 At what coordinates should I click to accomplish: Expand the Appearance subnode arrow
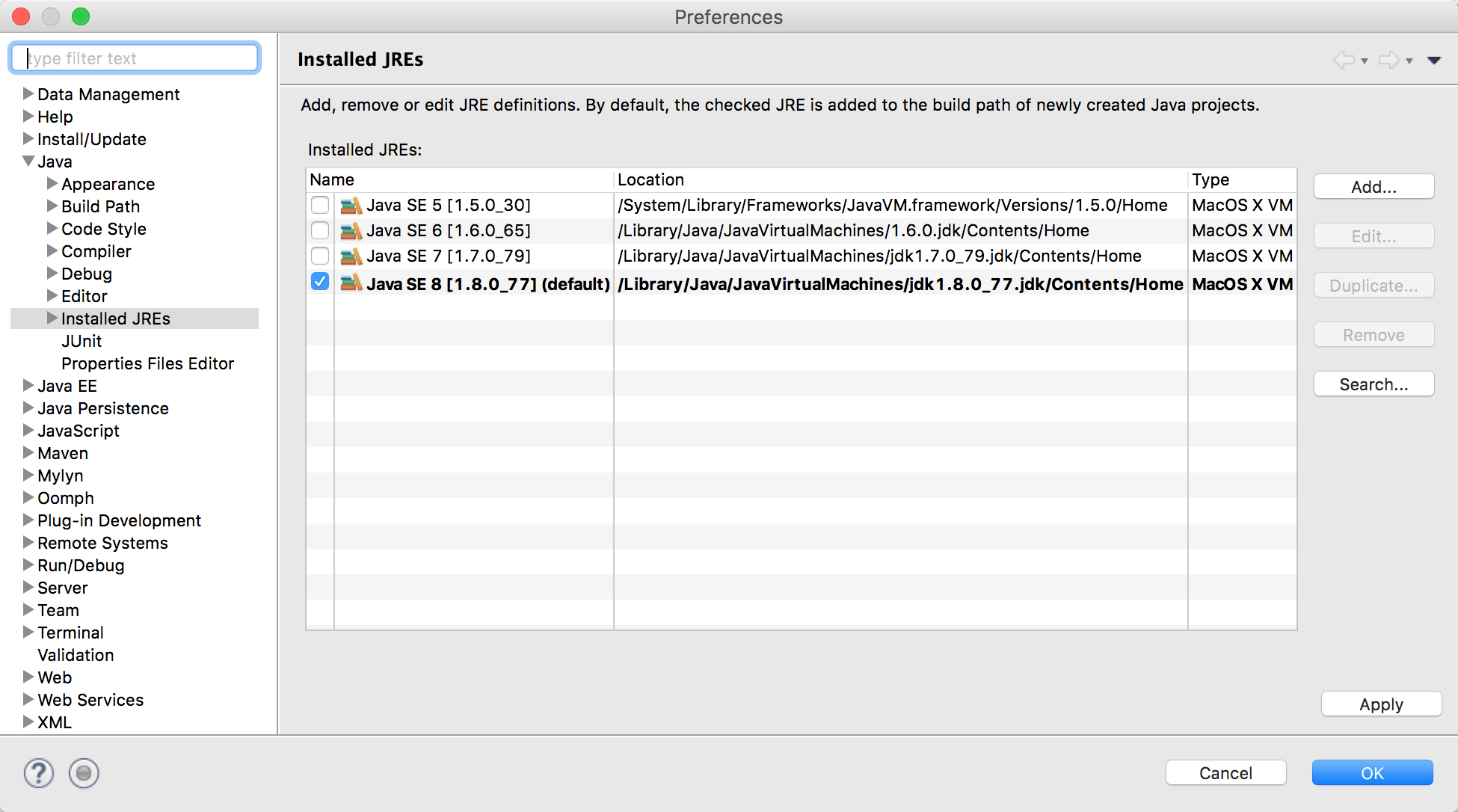52,183
